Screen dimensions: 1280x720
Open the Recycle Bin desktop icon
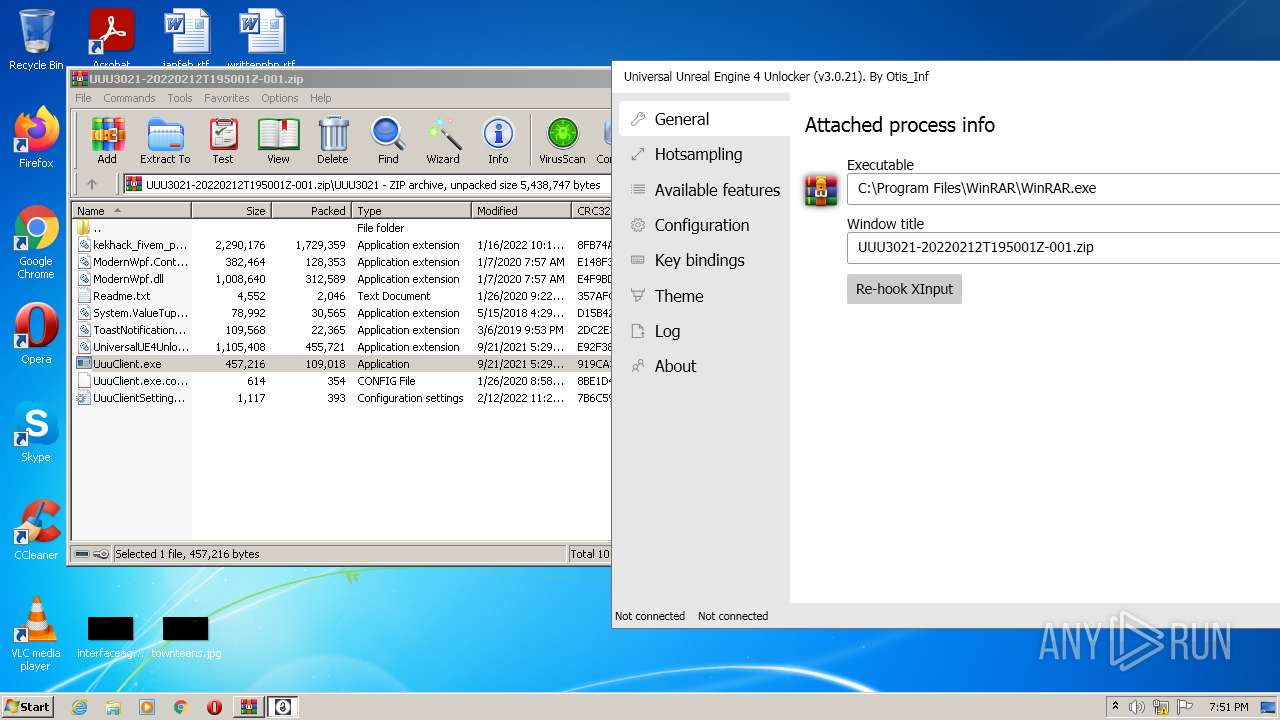click(x=36, y=40)
